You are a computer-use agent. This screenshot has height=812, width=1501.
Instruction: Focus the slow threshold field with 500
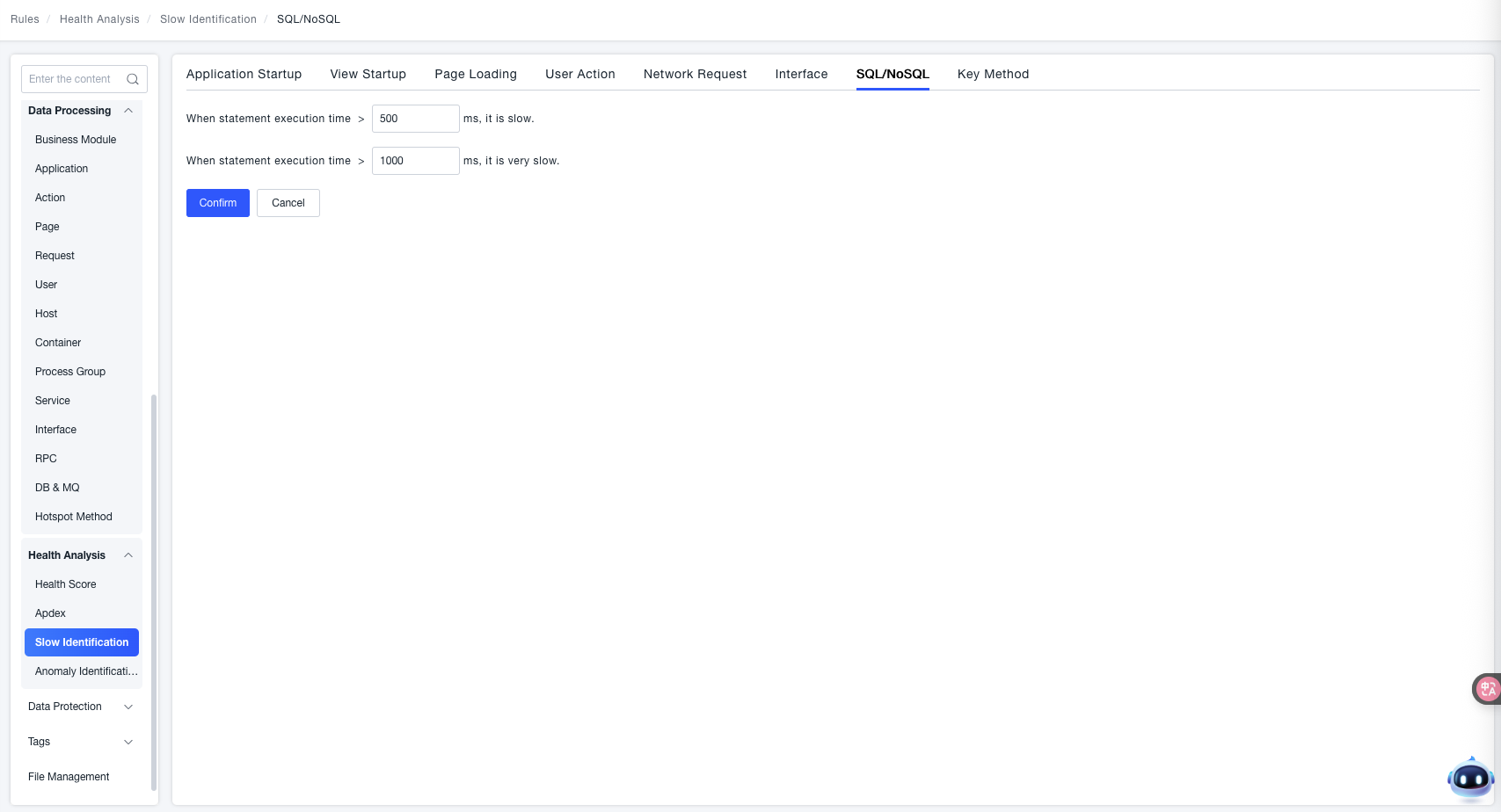click(415, 119)
